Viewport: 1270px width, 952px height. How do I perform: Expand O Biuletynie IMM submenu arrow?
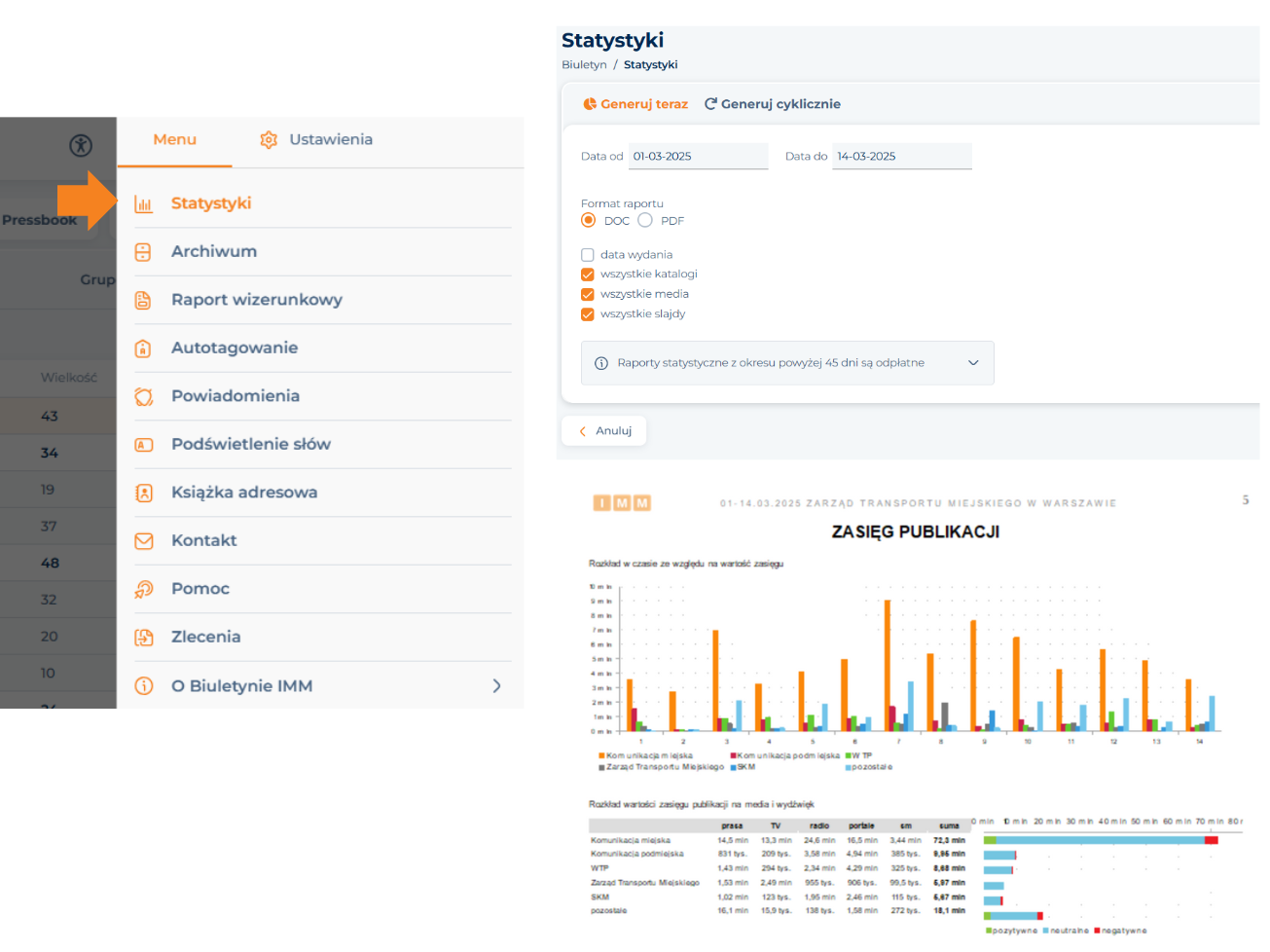[x=496, y=685]
